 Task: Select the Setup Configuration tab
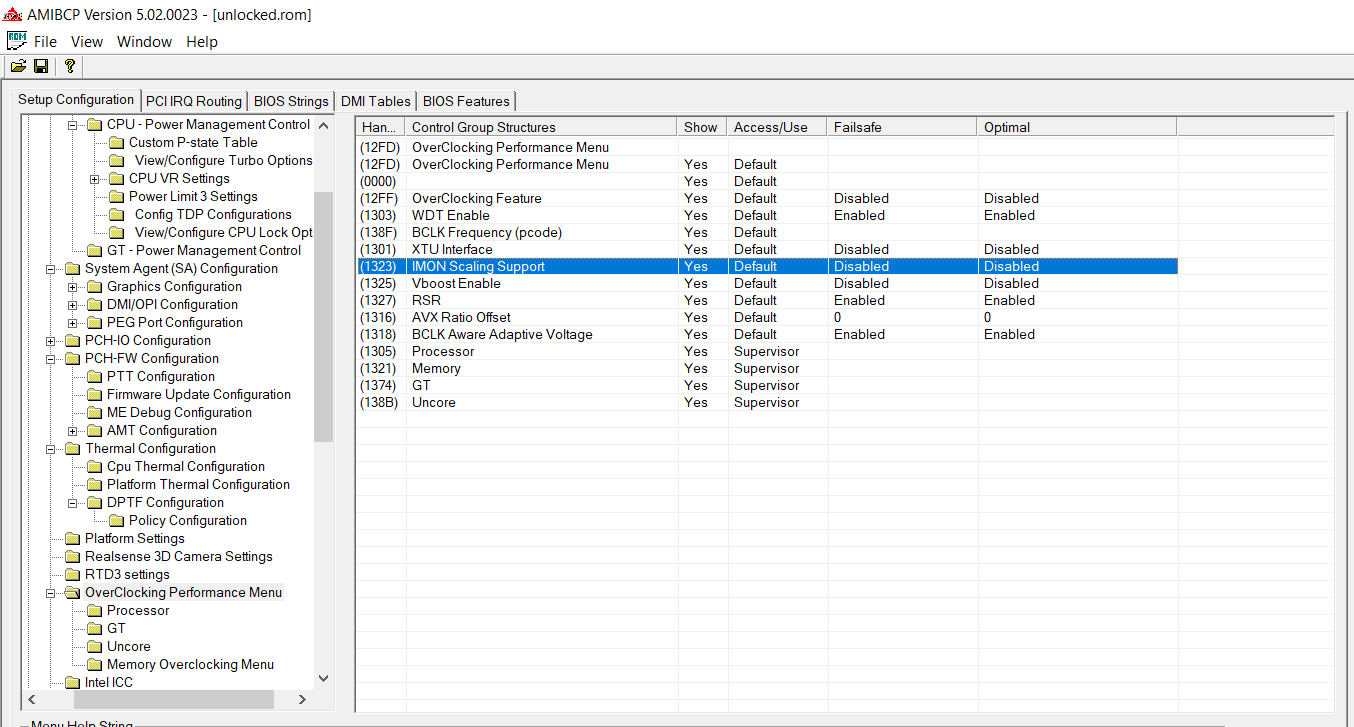click(76, 99)
